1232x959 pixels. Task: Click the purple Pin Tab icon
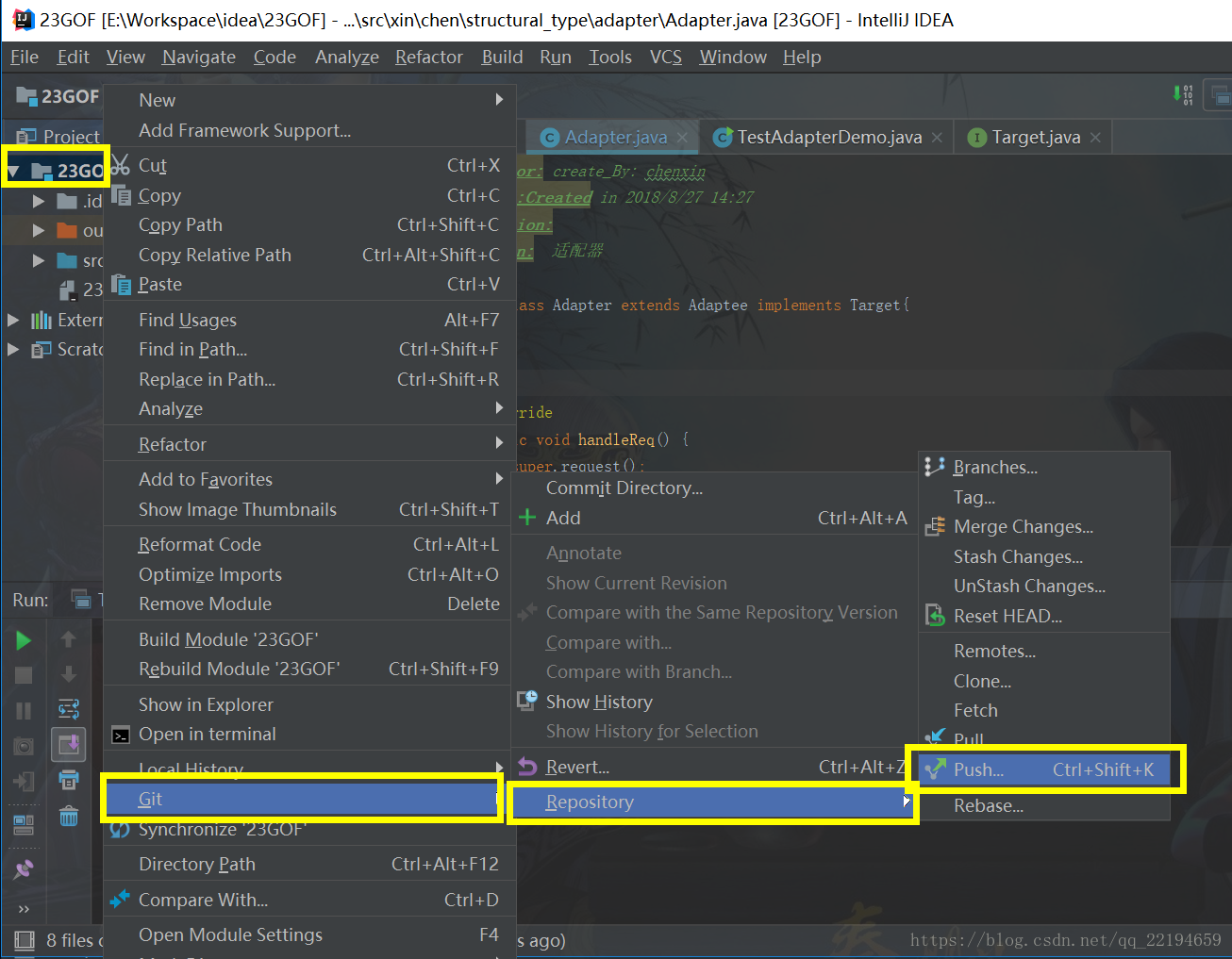[24, 868]
